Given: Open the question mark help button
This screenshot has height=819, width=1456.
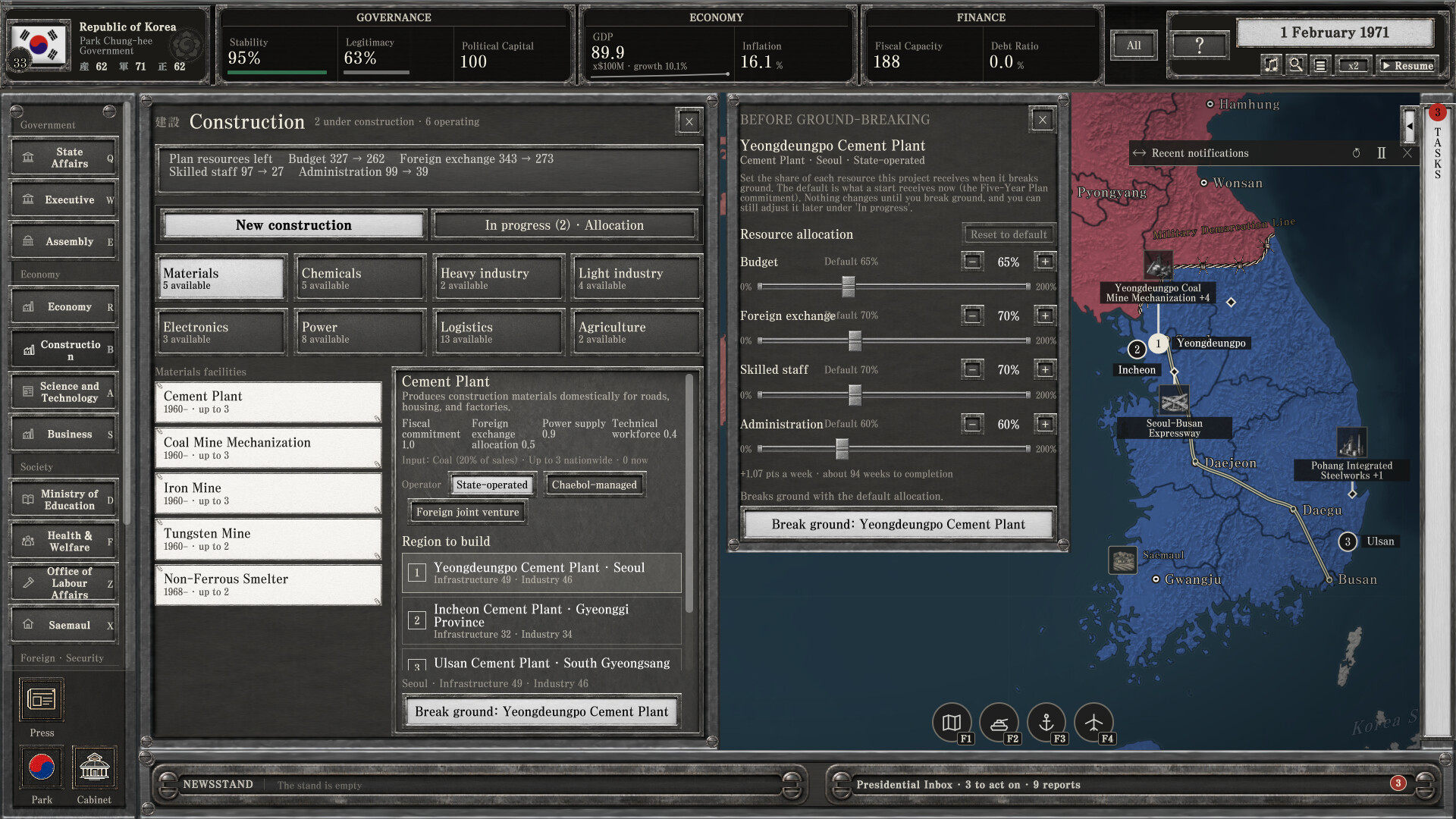Looking at the screenshot, I should point(1199,45).
